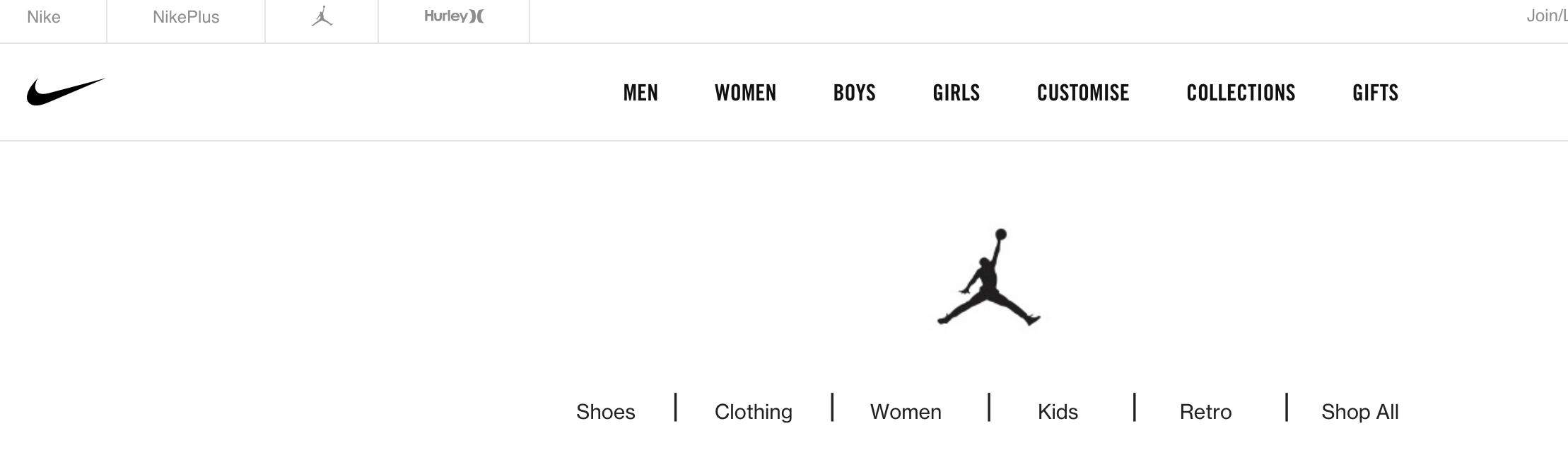Click the Nike swoosh logo

(x=65, y=92)
